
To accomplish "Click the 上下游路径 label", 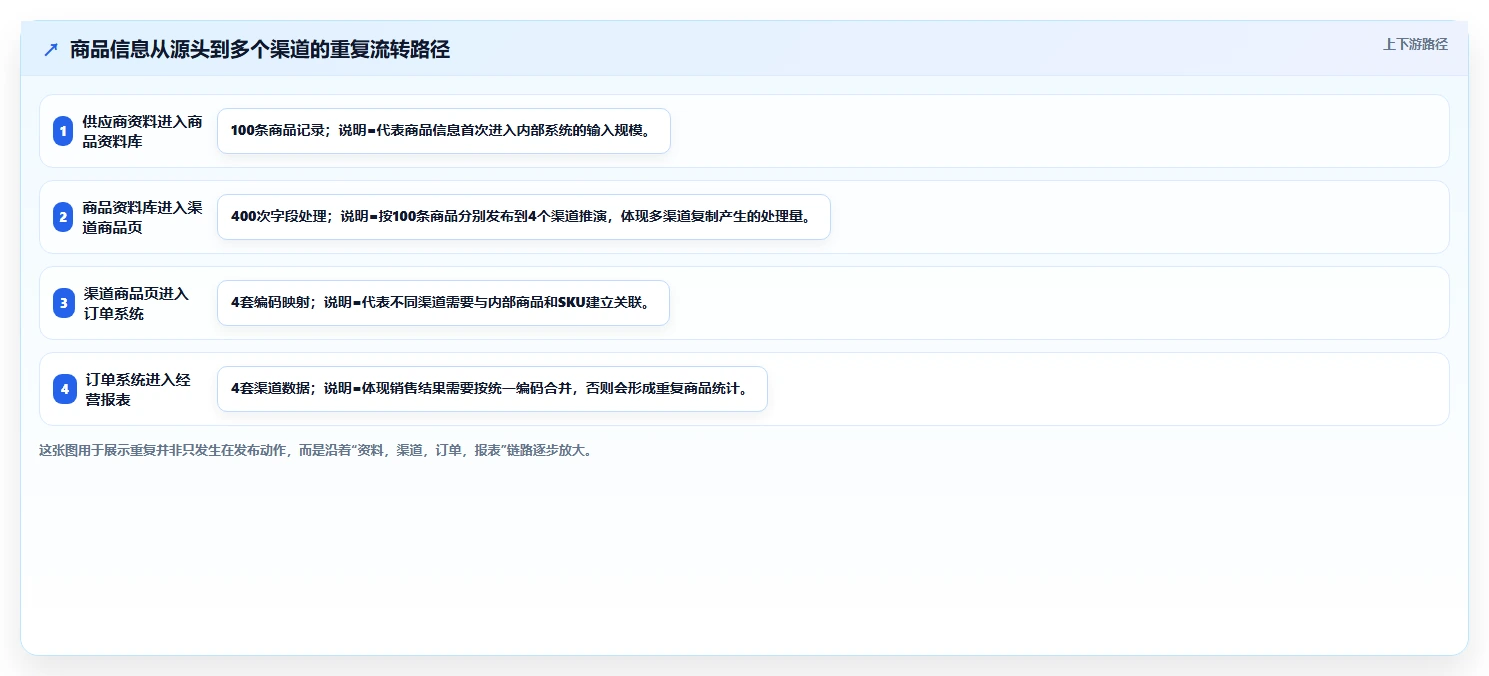I will [x=1415, y=44].
